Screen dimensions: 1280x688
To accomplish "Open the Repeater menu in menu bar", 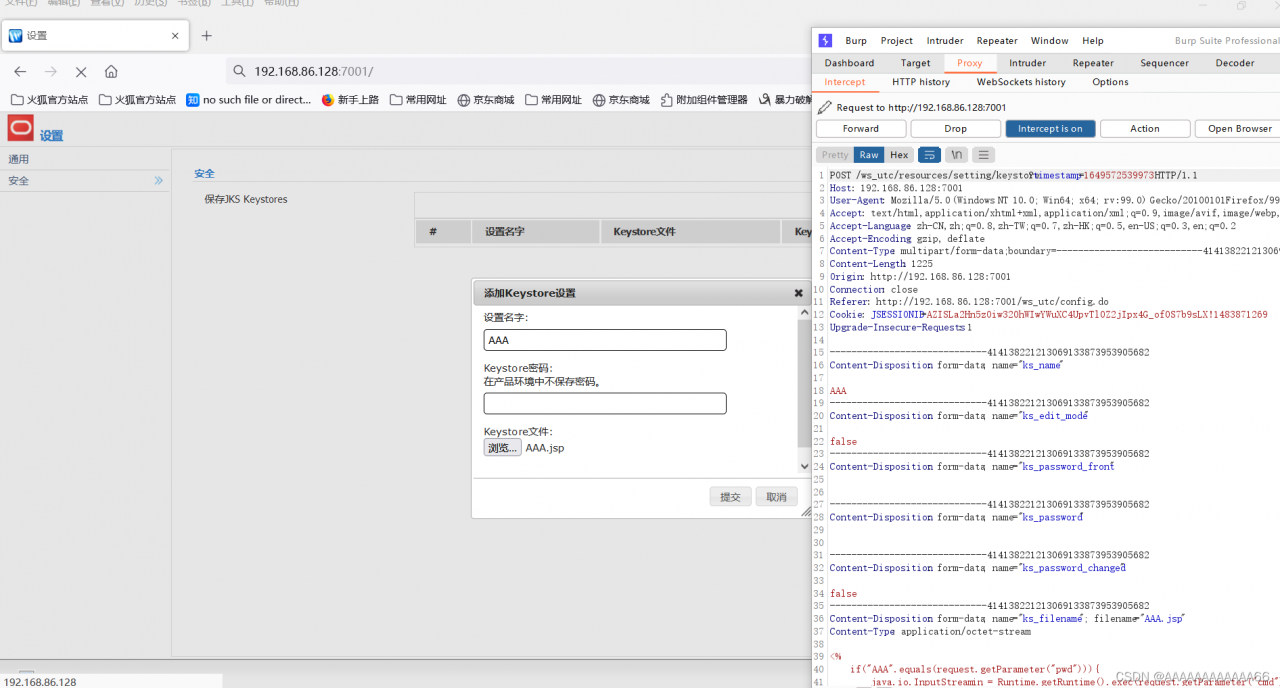I will point(997,41).
